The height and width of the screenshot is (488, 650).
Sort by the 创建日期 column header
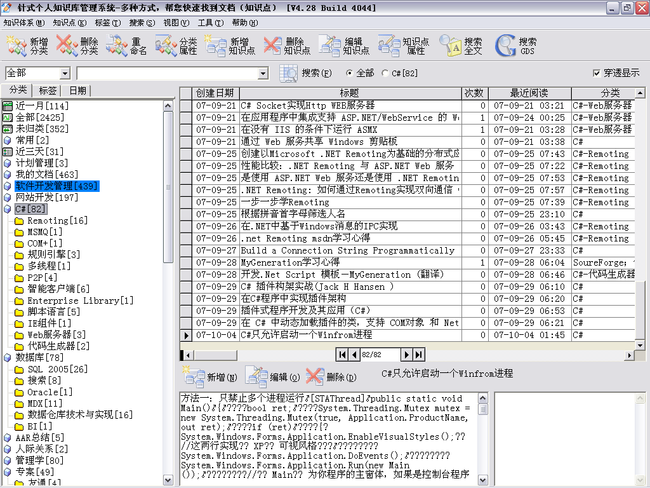216,93
